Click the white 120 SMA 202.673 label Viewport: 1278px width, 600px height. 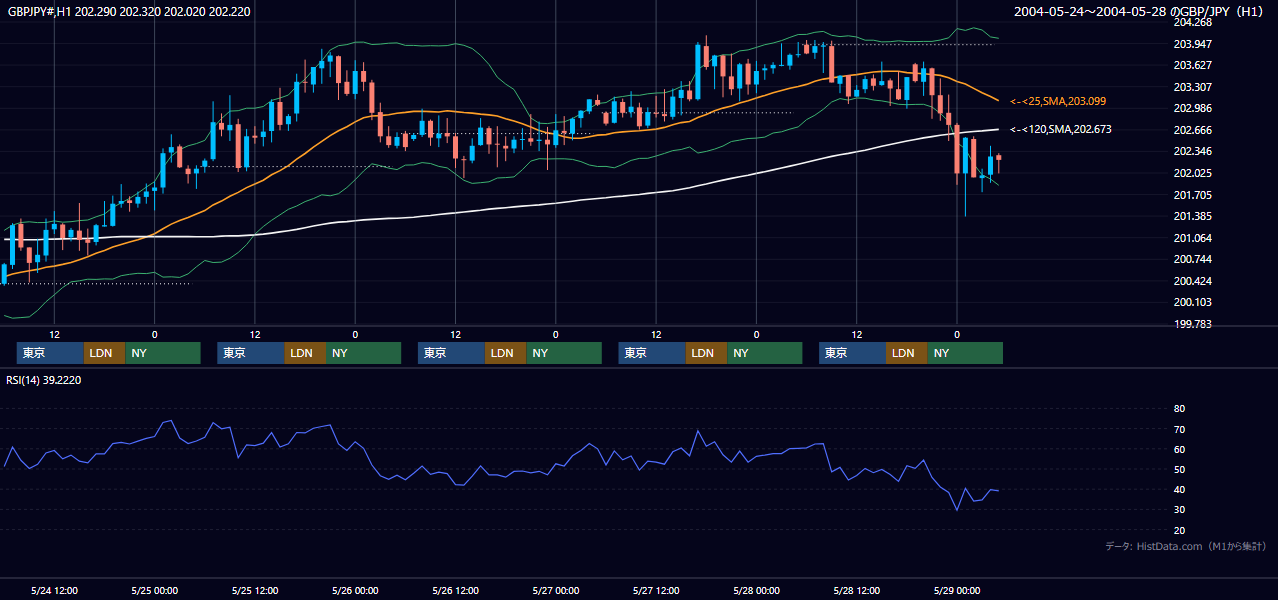pos(1061,129)
